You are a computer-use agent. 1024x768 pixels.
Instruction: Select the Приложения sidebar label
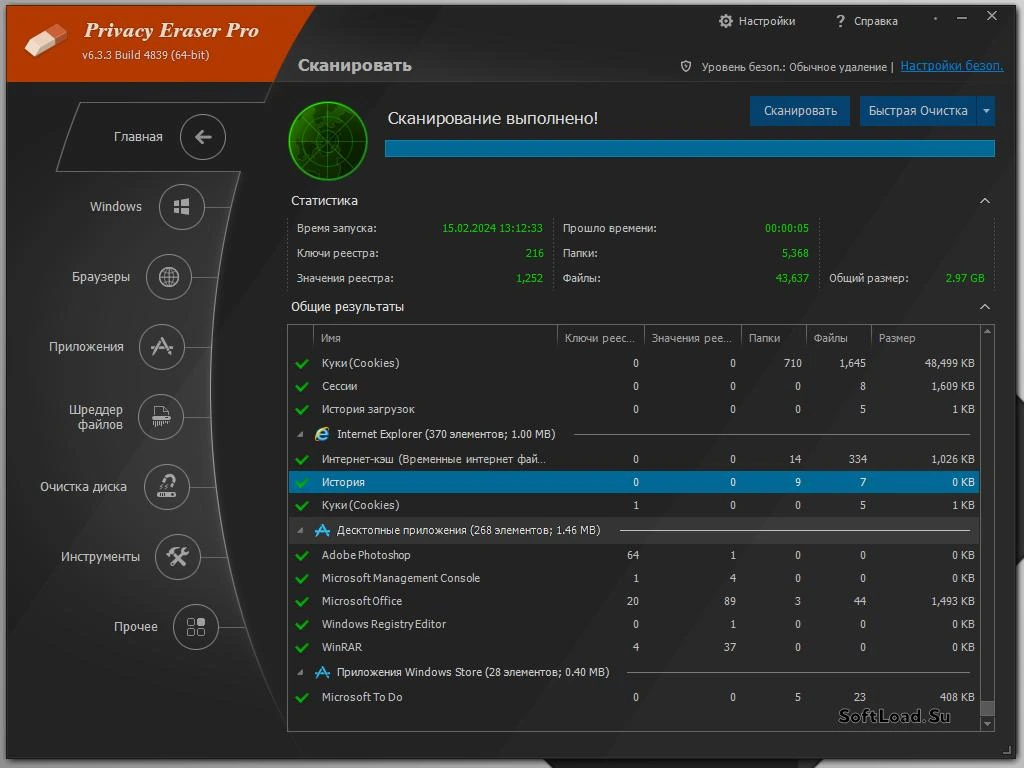pyautogui.click(x=86, y=347)
